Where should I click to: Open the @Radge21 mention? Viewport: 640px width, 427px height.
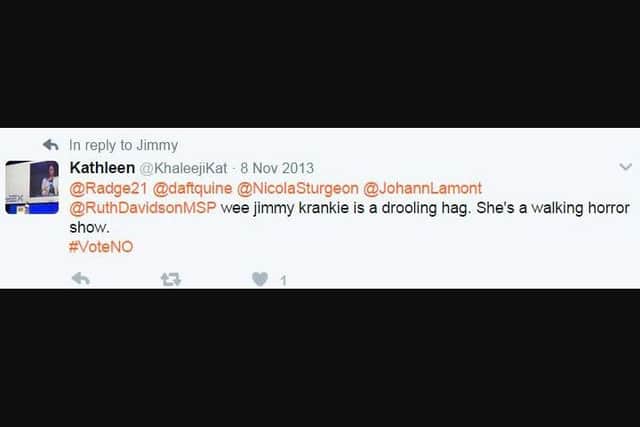pyautogui.click(x=108, y=189)
